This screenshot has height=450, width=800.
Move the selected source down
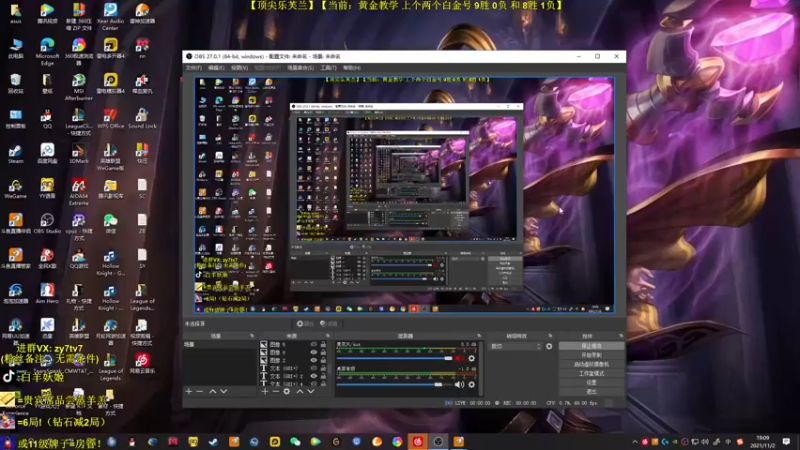point(311,391)
